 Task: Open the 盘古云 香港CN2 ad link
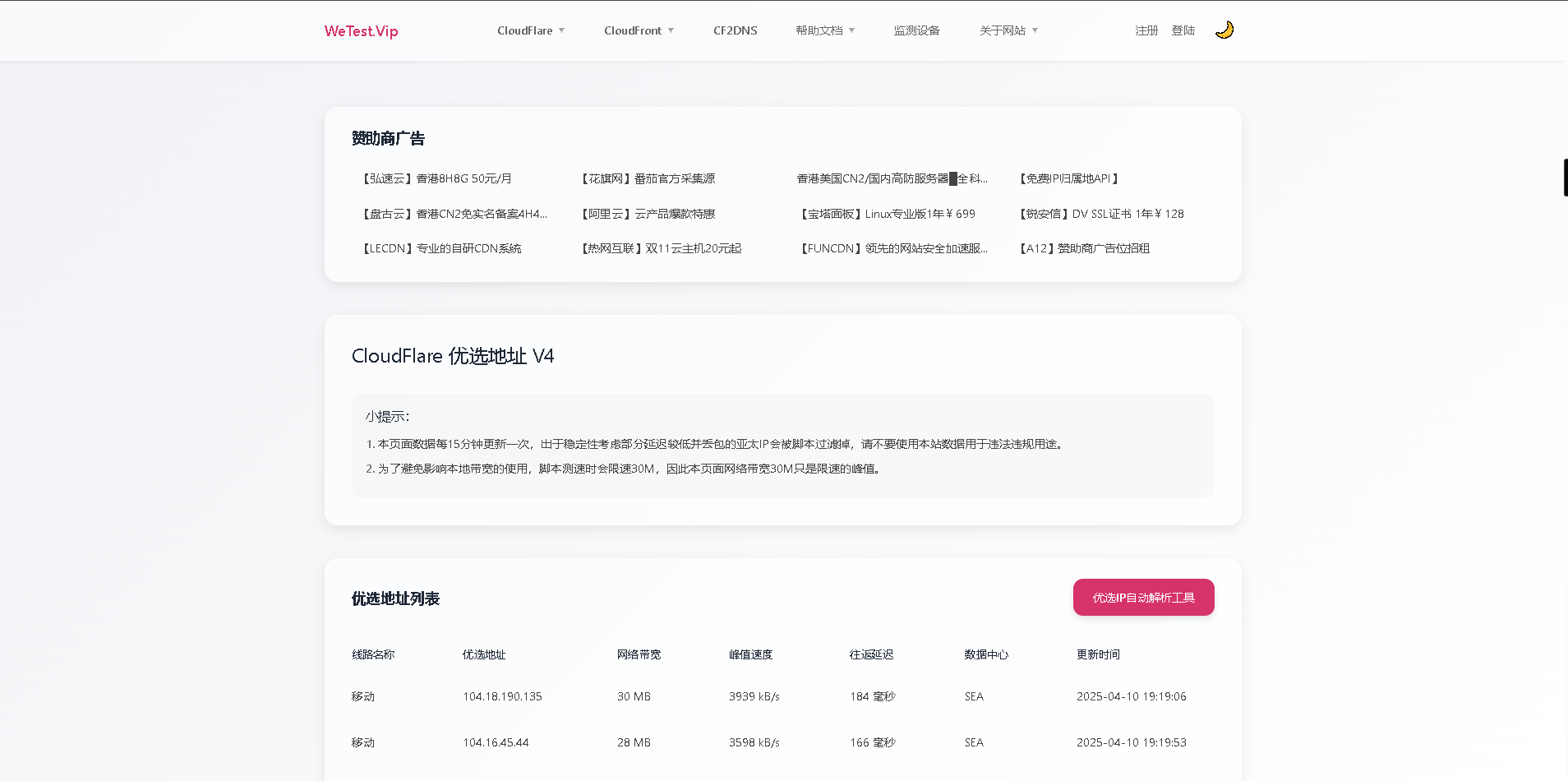[x=453, y=214]
